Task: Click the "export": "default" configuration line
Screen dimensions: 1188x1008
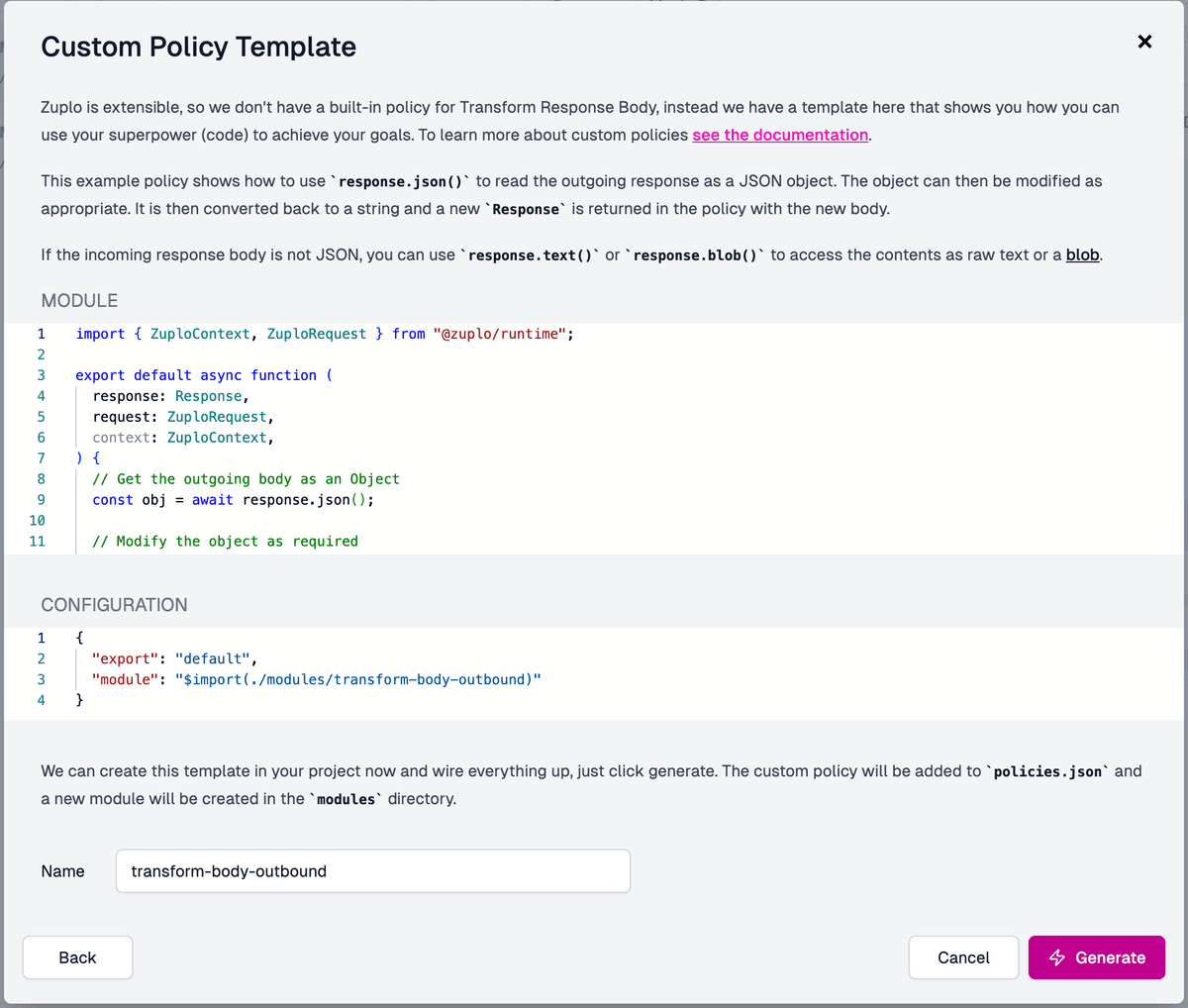Action: pos(174,658)
